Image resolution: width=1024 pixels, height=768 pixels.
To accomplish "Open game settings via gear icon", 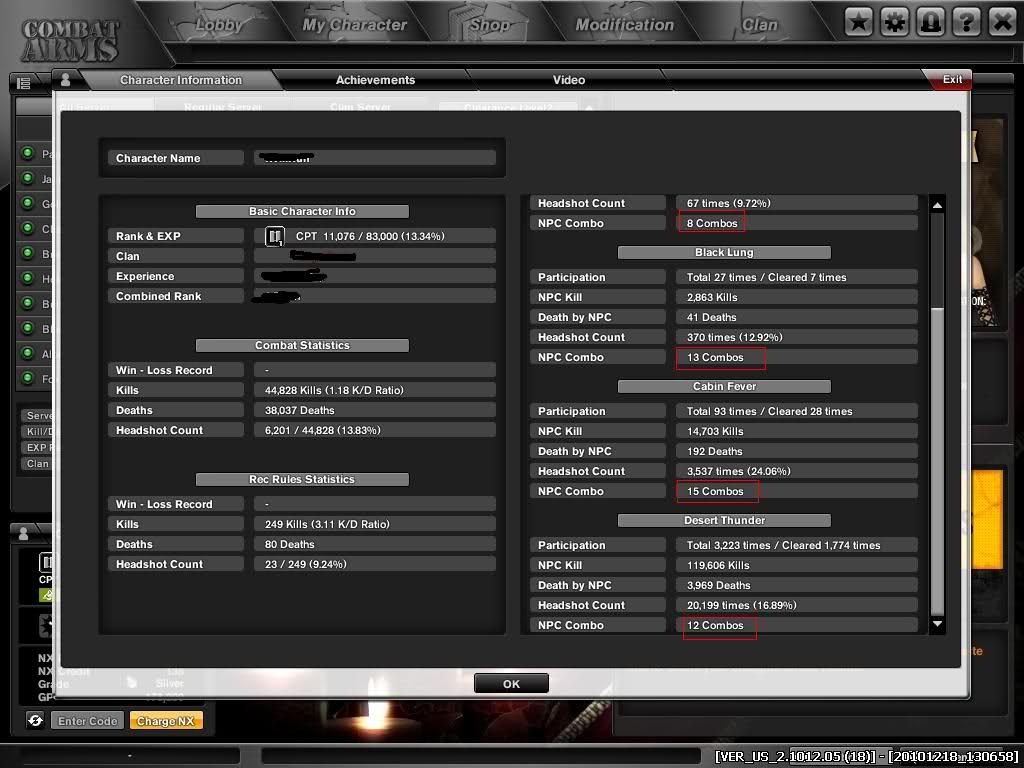I will [x=894, y=22].
